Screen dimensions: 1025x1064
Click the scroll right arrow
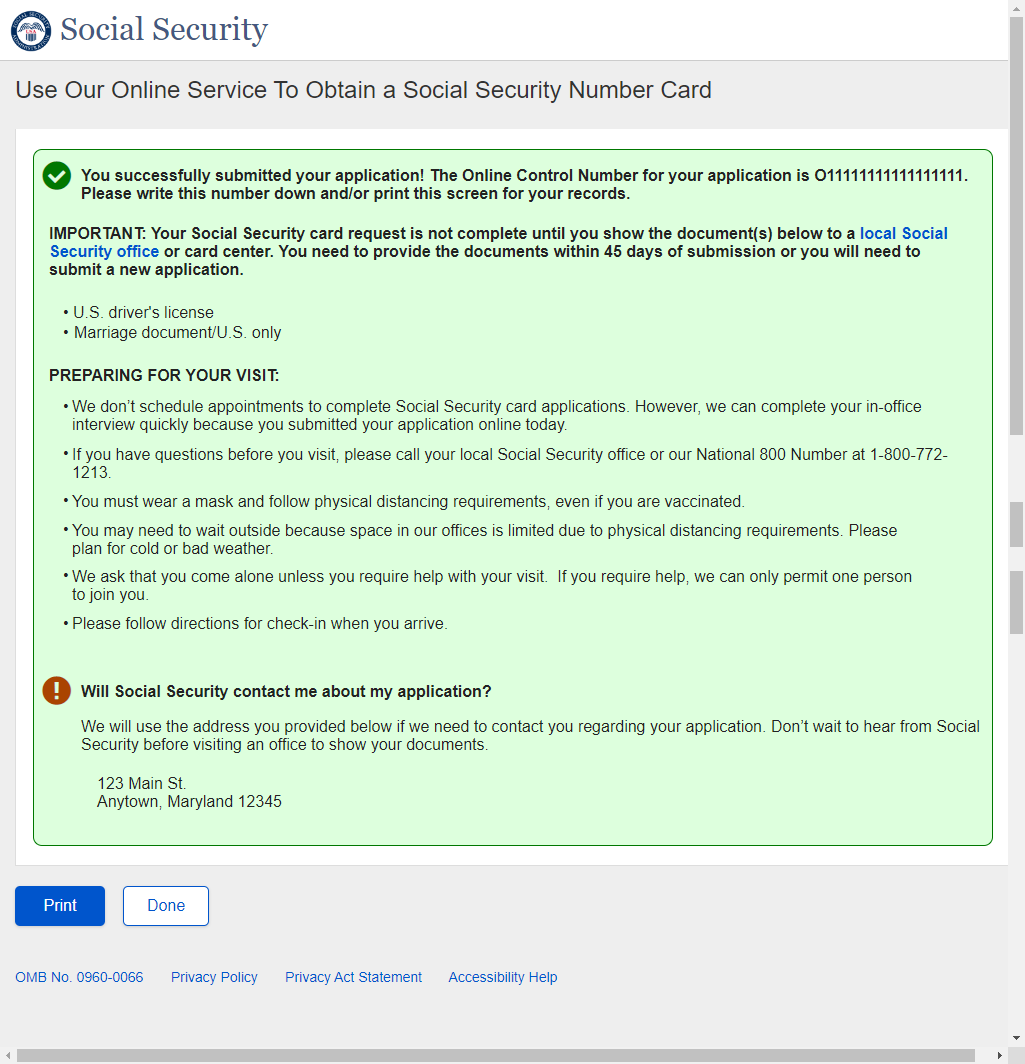tap(1000, 1055)
